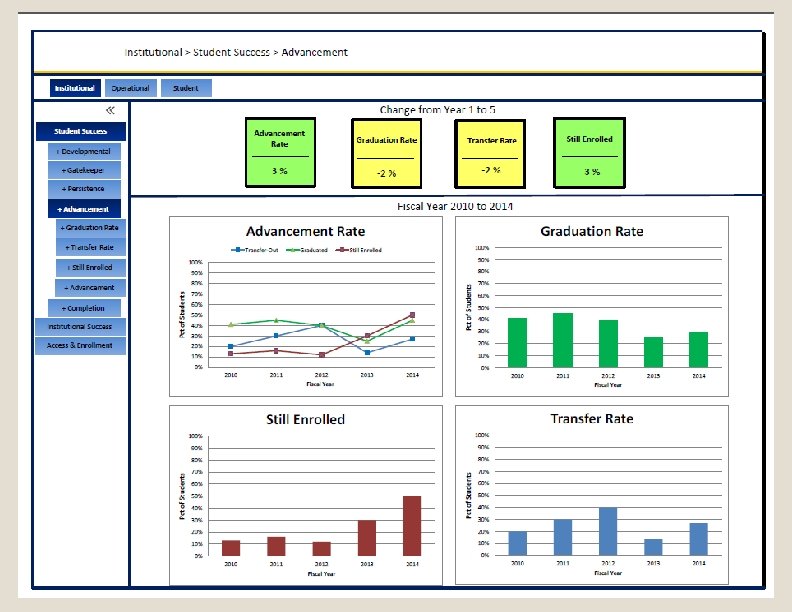This screenshot has width=792, height=612.
Task: Click the green Advancement Rate indicator tile
Action: click(x=280, y=152)
